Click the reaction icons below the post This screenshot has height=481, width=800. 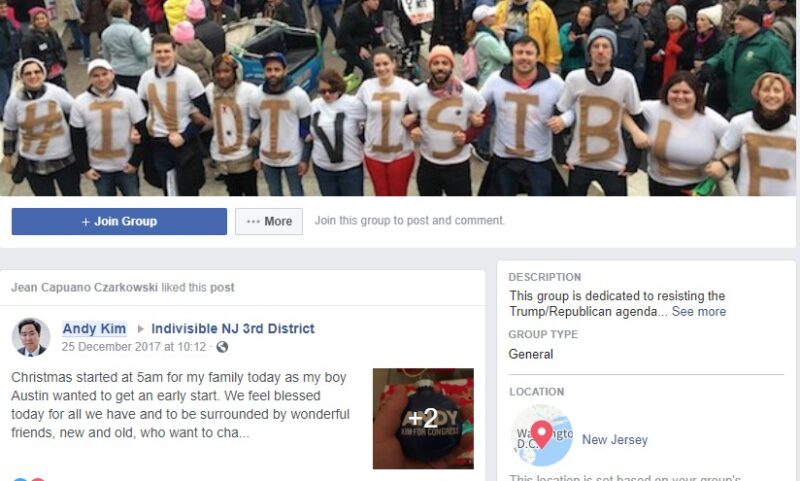point(28,479)
